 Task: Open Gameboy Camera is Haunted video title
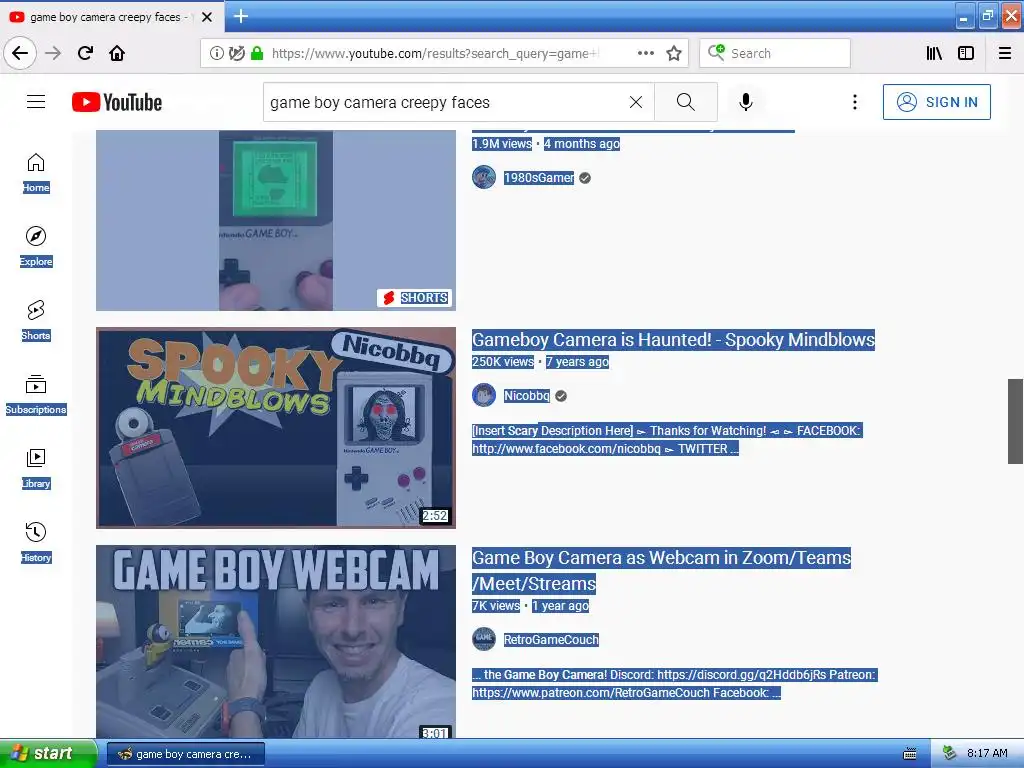pyautogui.click(x=673, y=340)
